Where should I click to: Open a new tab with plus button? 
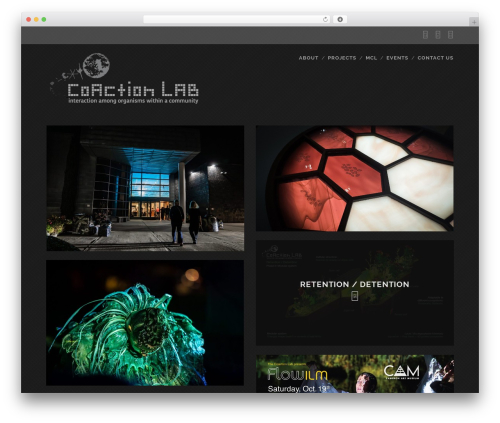point(474,22)
